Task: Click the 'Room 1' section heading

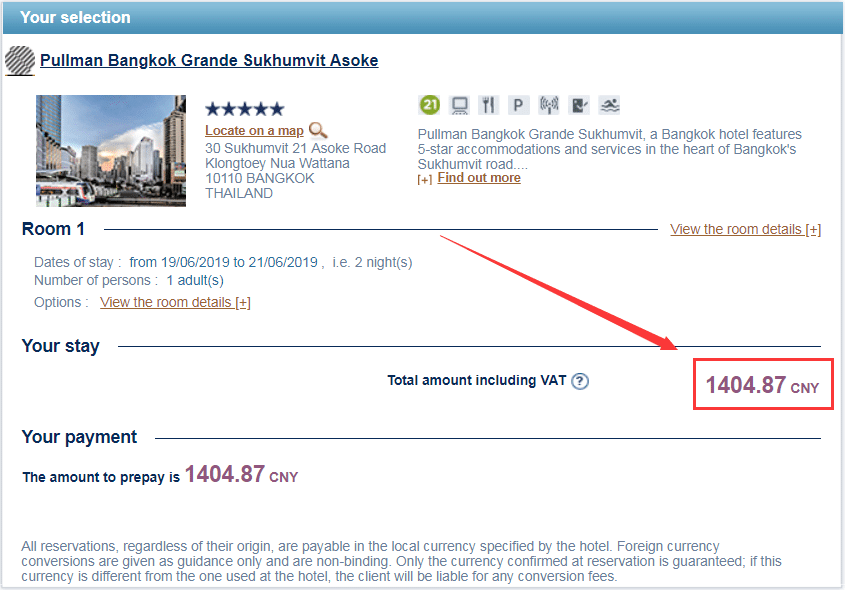Action: click(x=53, y=229)
